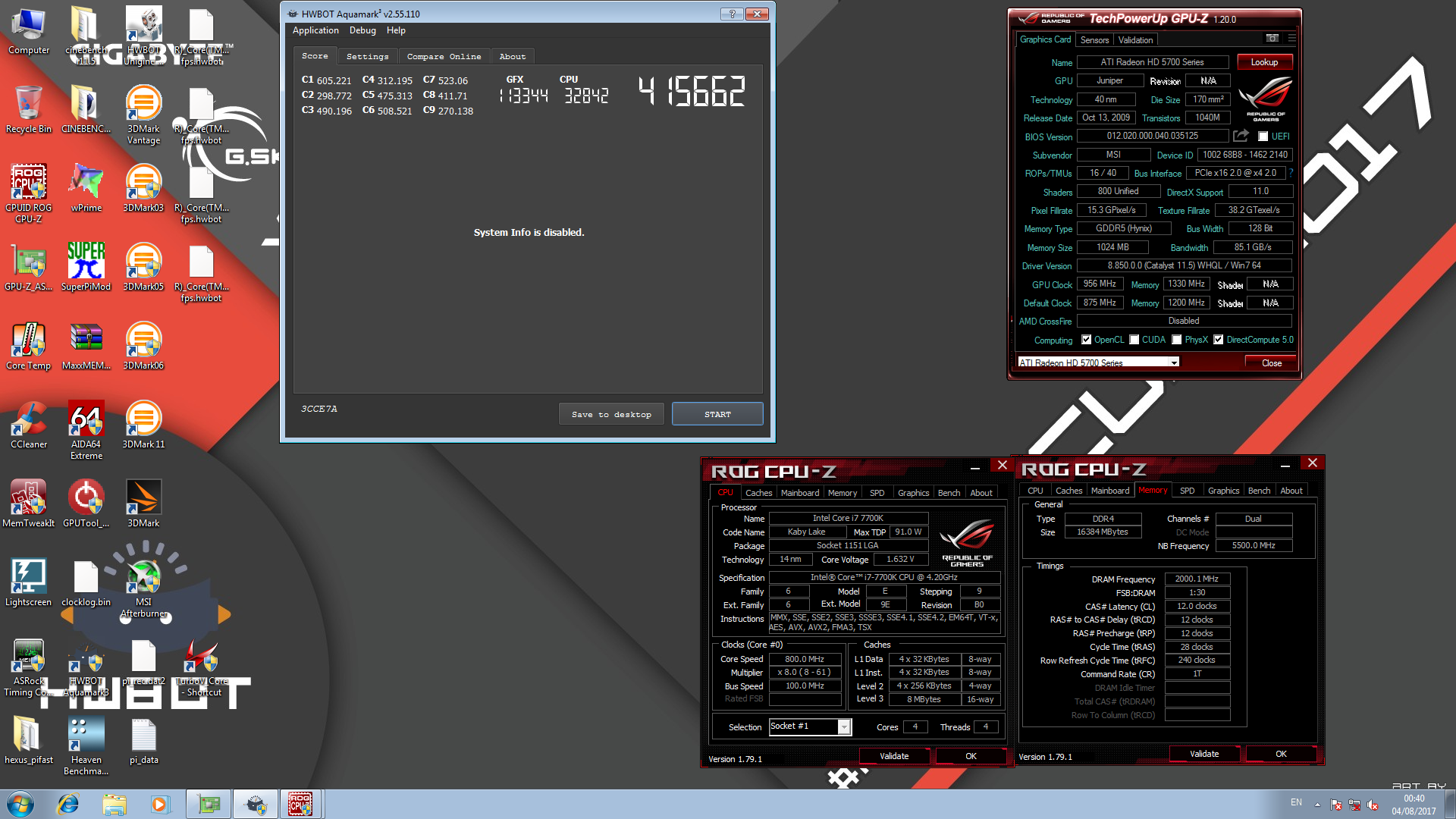
Task: Open the ASRock Timing Configurator desktop icon
Action: [x=29, y=667]
